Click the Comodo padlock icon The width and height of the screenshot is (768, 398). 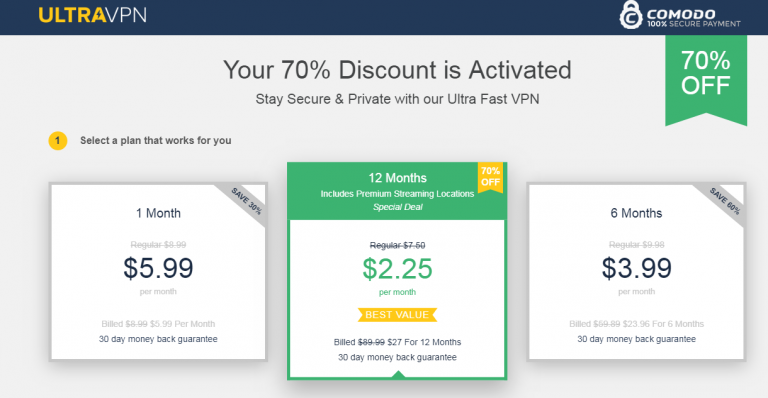[630, 15]
